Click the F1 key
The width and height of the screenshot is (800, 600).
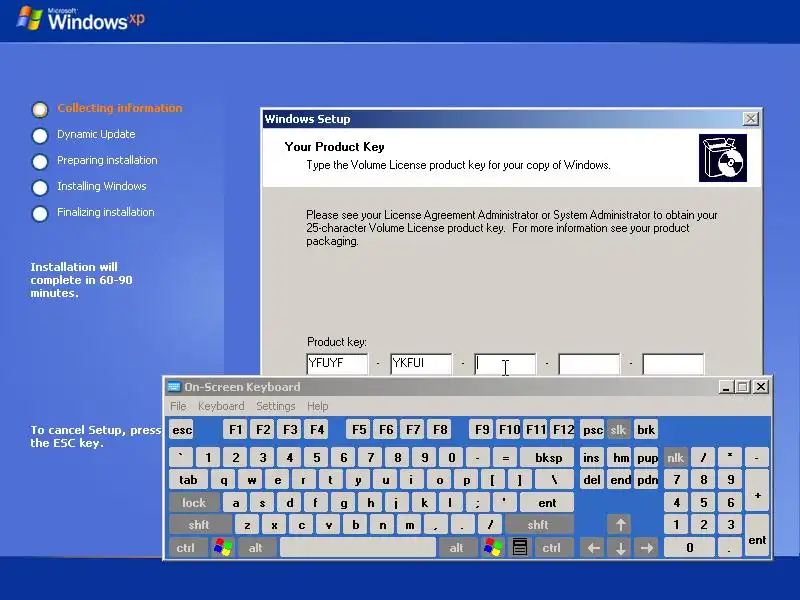click(235, 430)
